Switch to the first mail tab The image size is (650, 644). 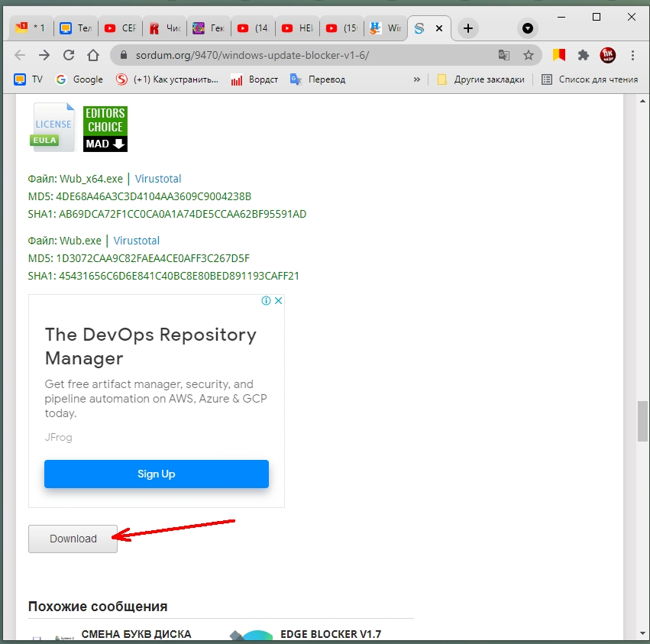tap(30, 28)
